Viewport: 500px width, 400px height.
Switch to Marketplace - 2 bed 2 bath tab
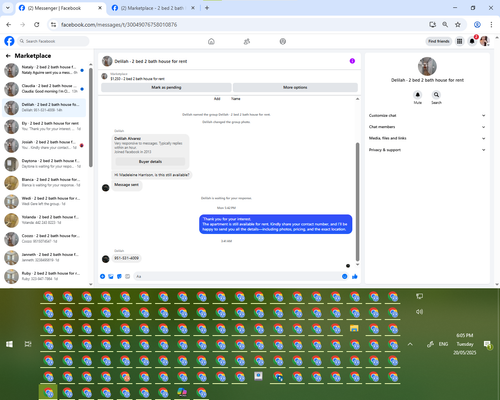click(152, 8)
